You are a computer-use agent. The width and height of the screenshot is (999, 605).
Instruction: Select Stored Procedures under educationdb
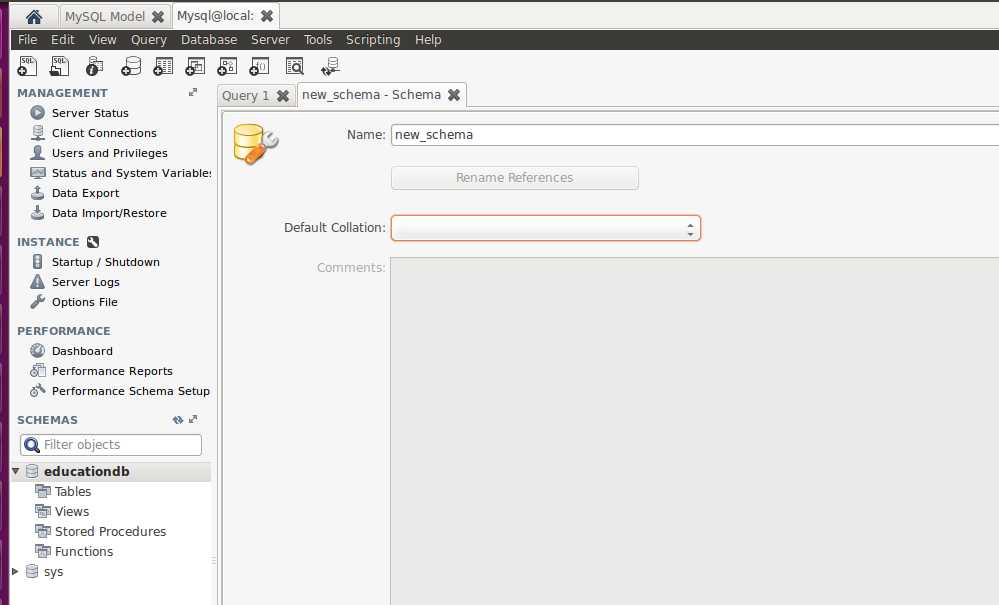coord(110,532)
